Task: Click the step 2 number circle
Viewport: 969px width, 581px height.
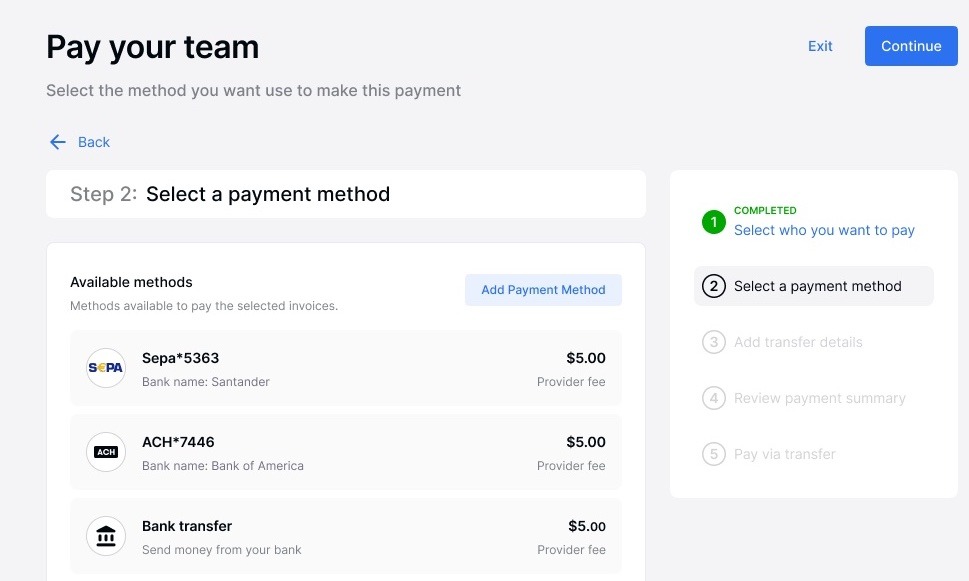Action: [714, 286]
